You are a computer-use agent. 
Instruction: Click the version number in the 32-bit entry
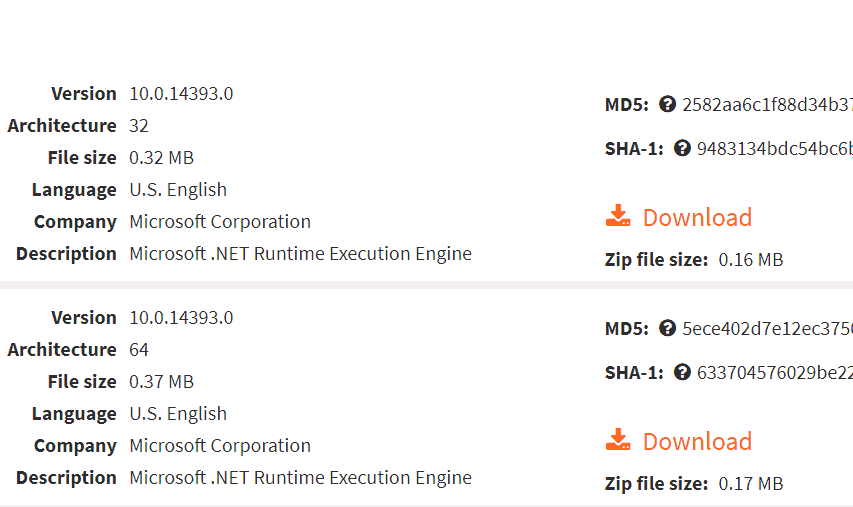(x=181, y=94)
